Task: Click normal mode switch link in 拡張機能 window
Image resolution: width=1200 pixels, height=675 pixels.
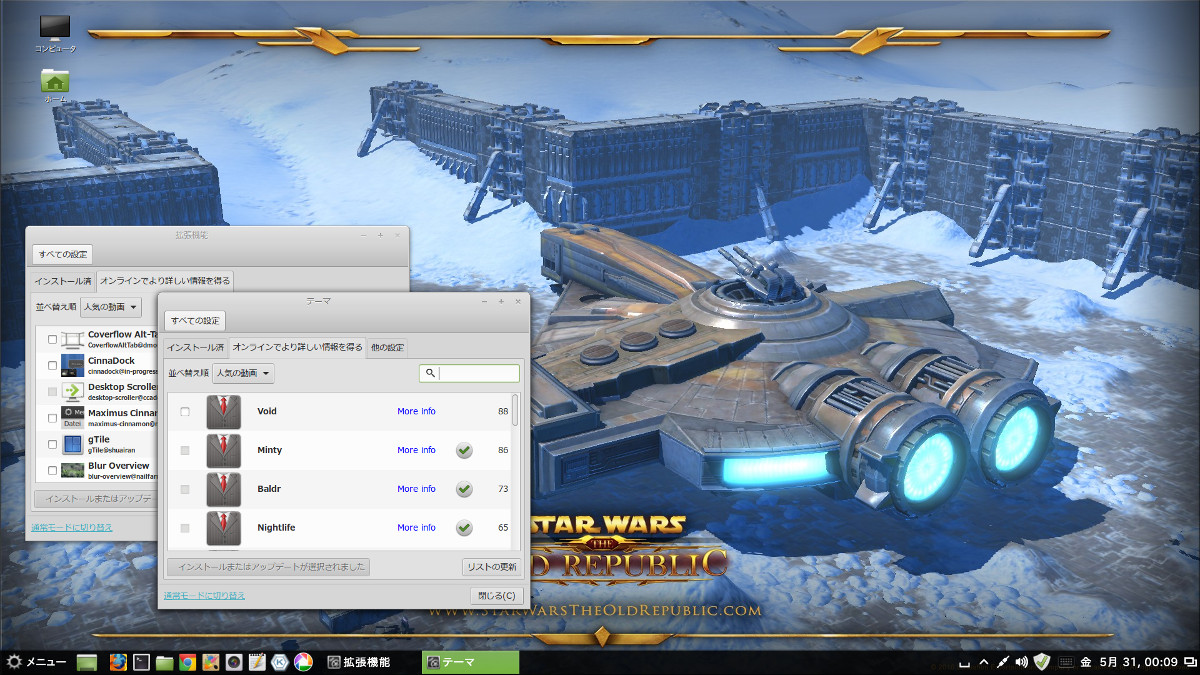Action: tap(71, 527)
